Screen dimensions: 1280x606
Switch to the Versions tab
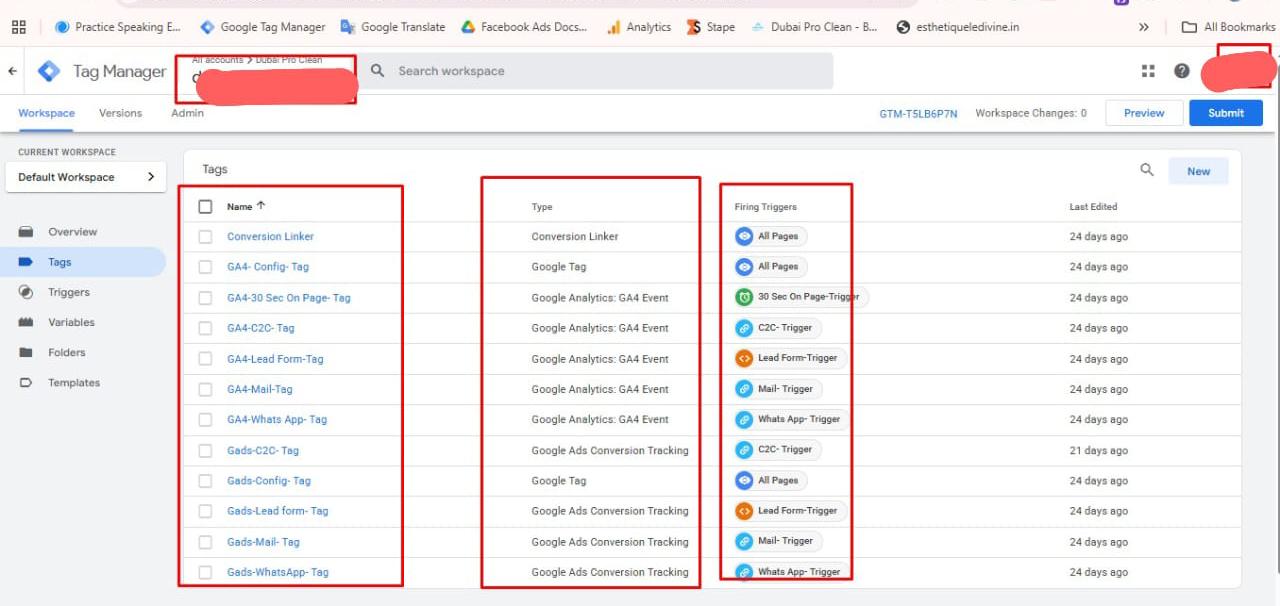120,113
